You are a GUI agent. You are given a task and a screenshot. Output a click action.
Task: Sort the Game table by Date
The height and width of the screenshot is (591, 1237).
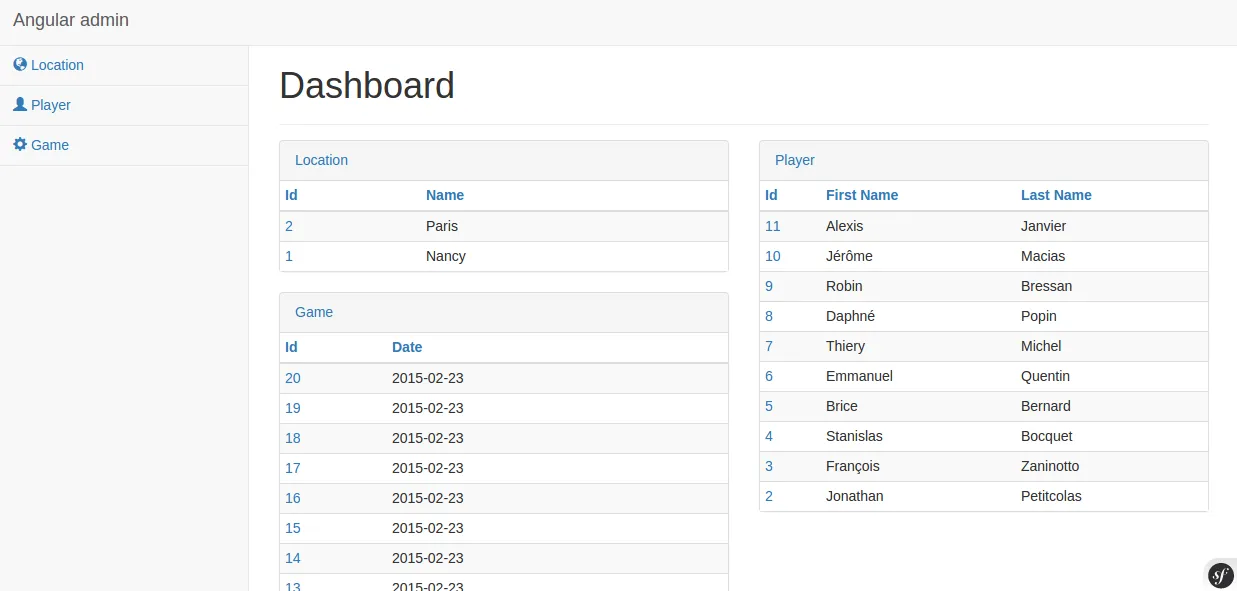(407, 347)
